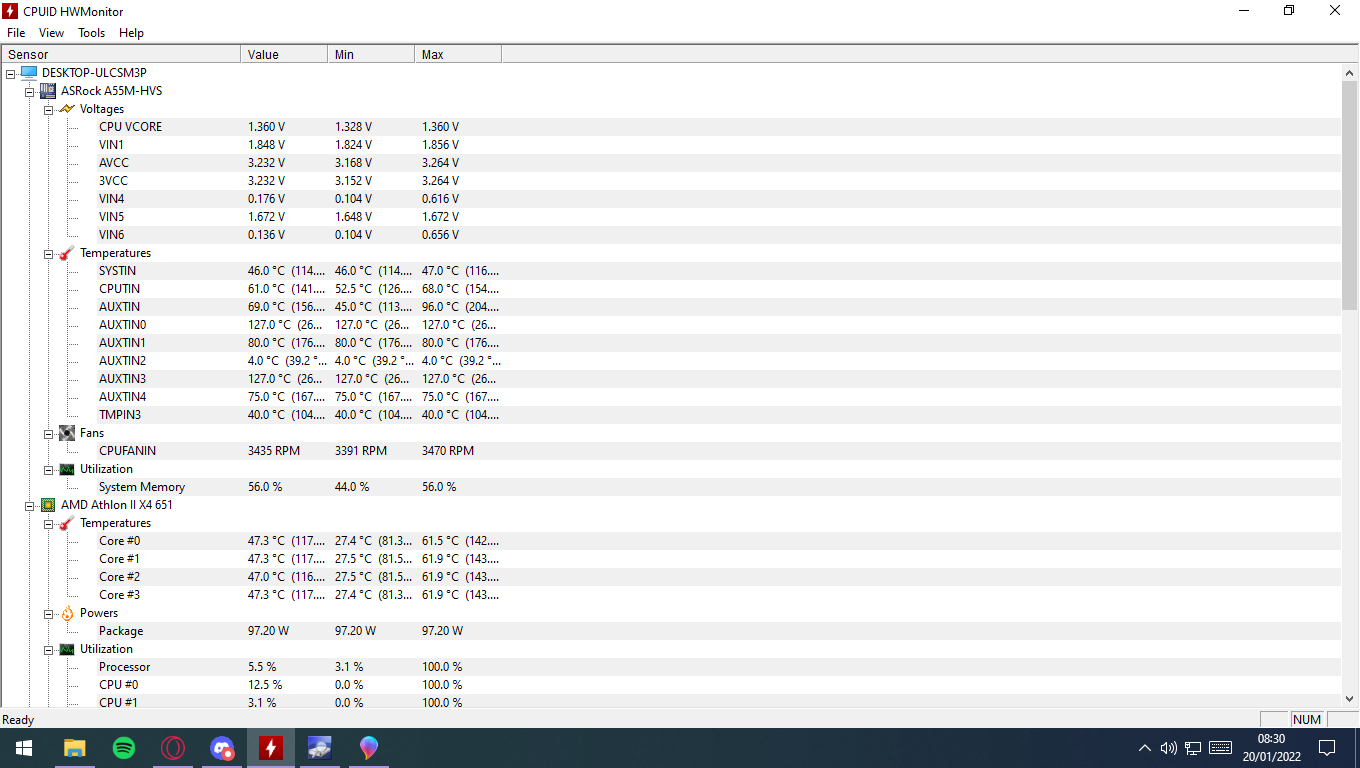Viewport: 1360px width, 768px height.
Task: Open the Help menu
Action: (132, 33)
